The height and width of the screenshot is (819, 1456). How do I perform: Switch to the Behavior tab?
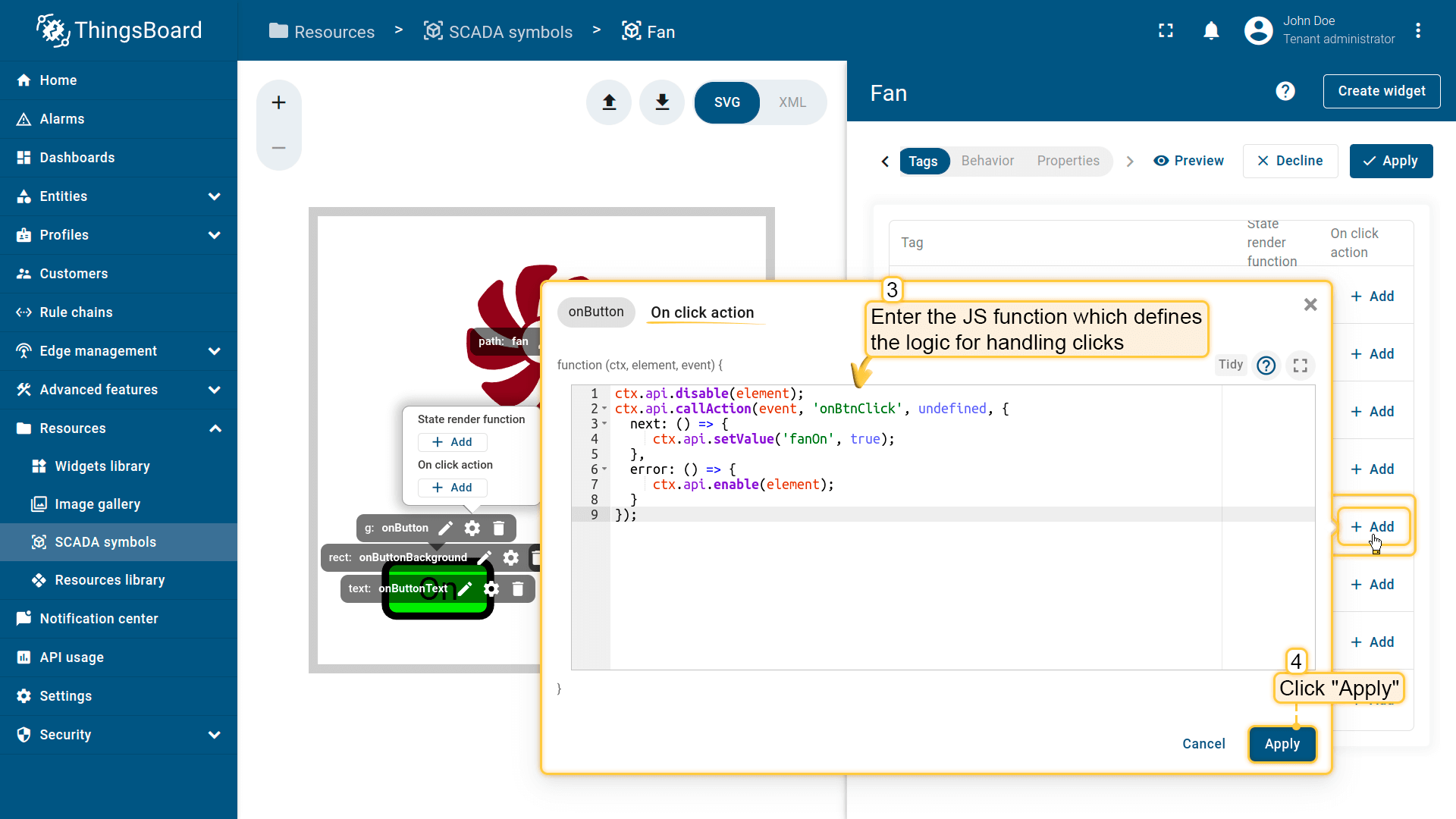[x=987, y=161]
